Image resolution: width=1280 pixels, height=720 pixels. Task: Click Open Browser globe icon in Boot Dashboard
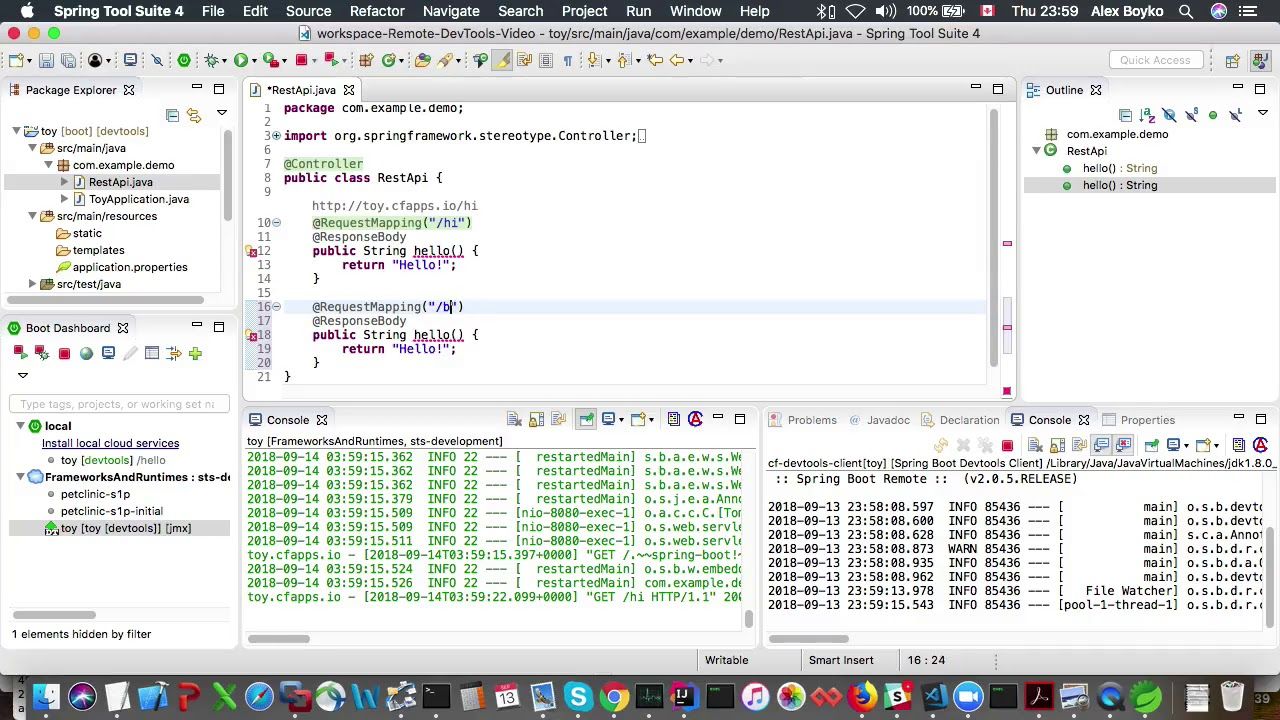click(86, 353)
